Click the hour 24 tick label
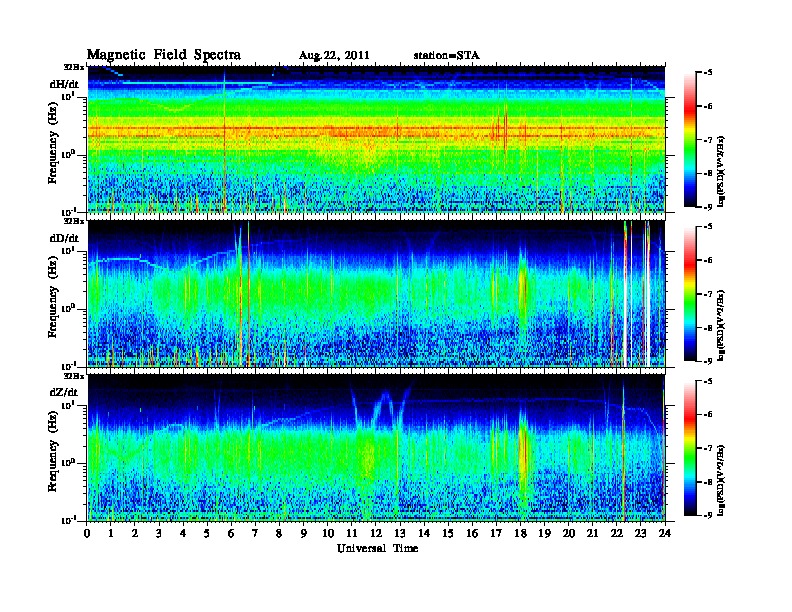Viewport: 792px width, 612px height. 665,533
